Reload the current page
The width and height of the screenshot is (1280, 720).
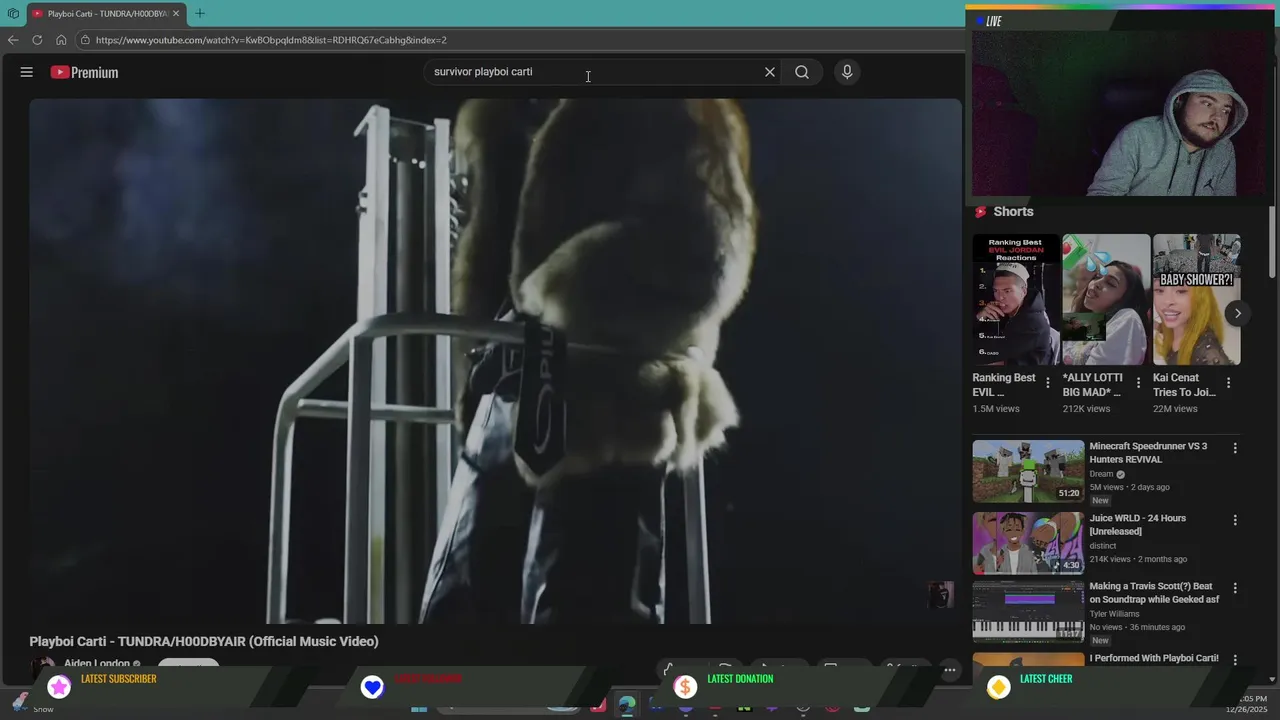[x=37, y=40]
